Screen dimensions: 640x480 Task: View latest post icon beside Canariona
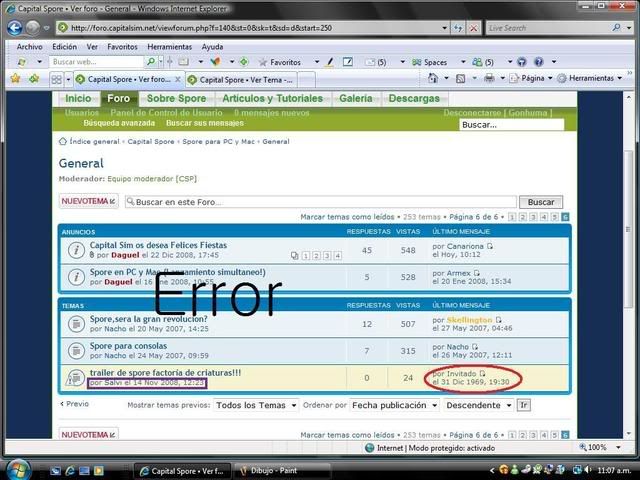click(x=490, y=246)
